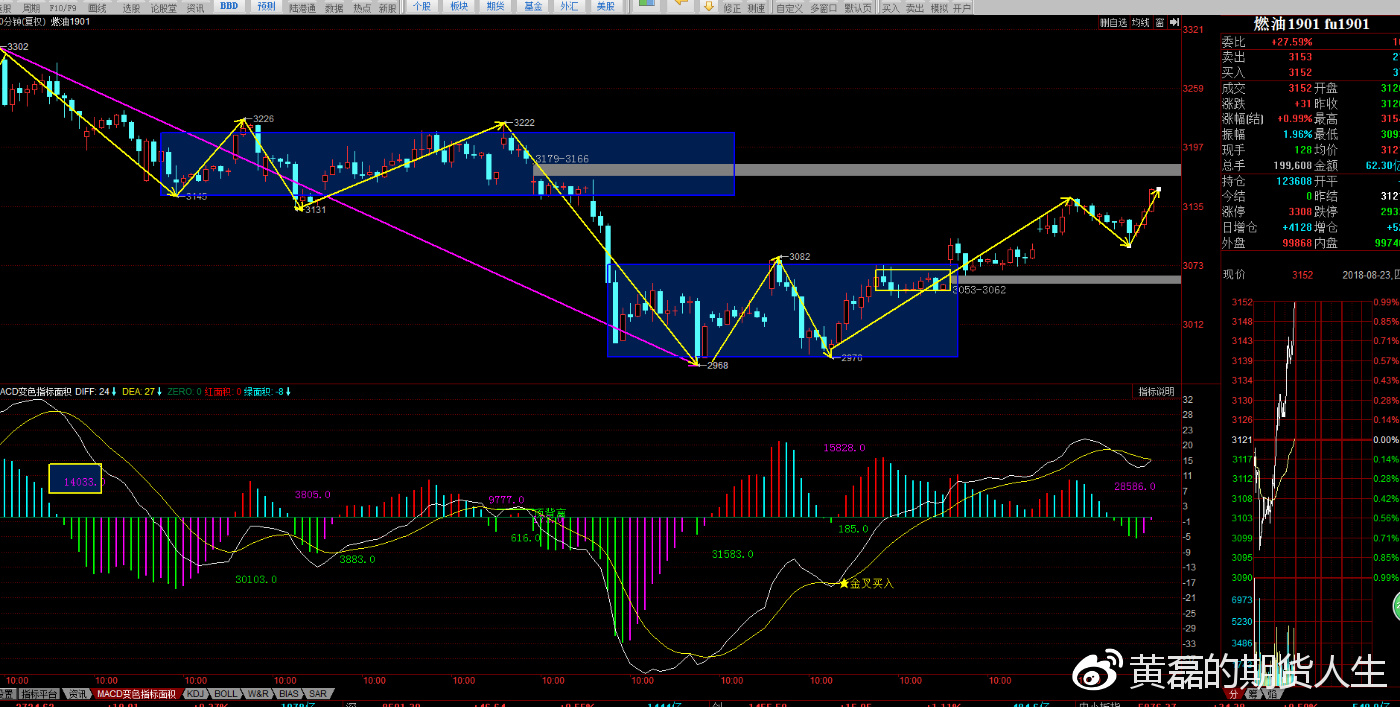Switch to the BOLL indicator tab
1400x707 pixels.
pos(226,693)
